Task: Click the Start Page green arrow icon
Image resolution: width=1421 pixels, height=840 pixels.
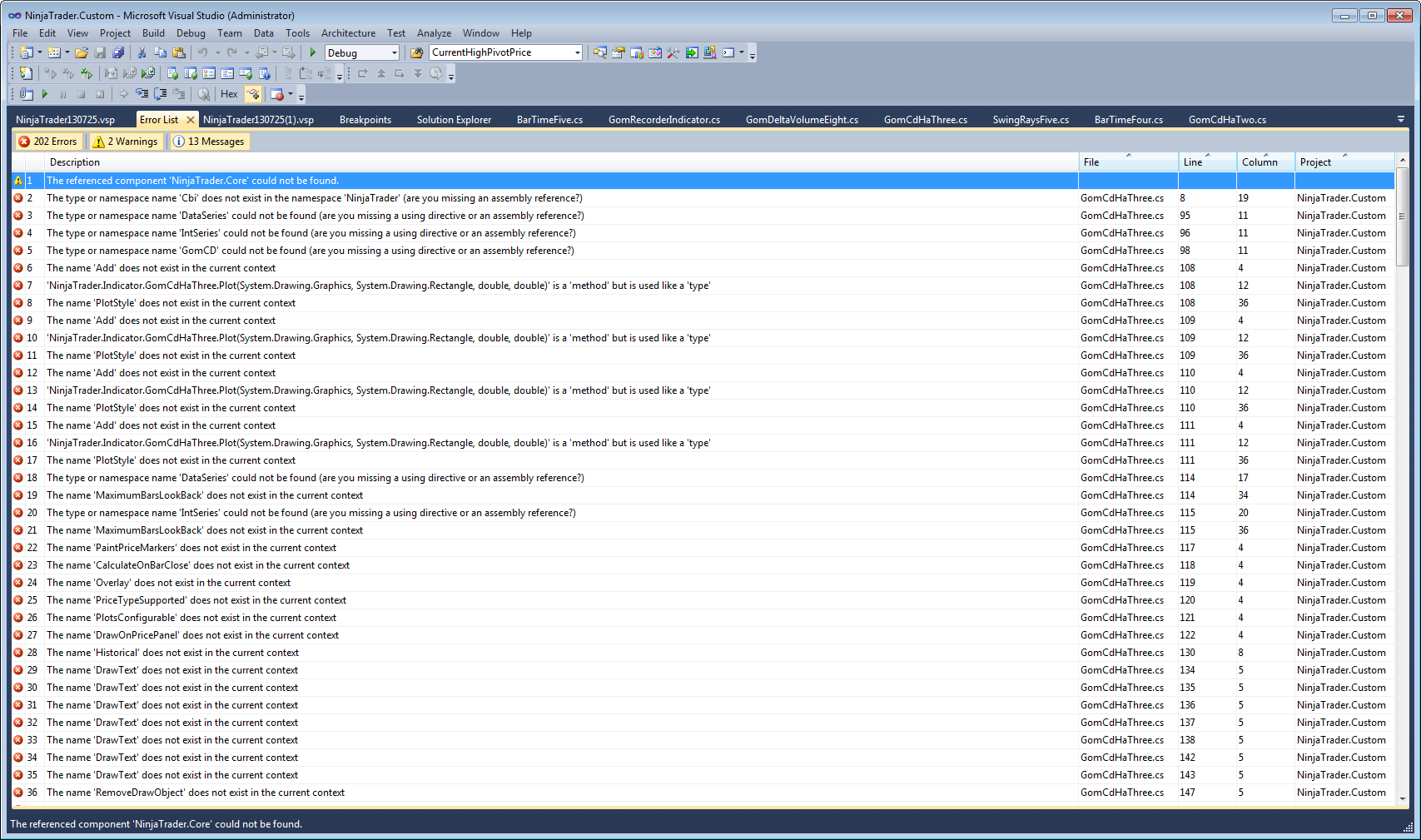Action: coord(692,52)
